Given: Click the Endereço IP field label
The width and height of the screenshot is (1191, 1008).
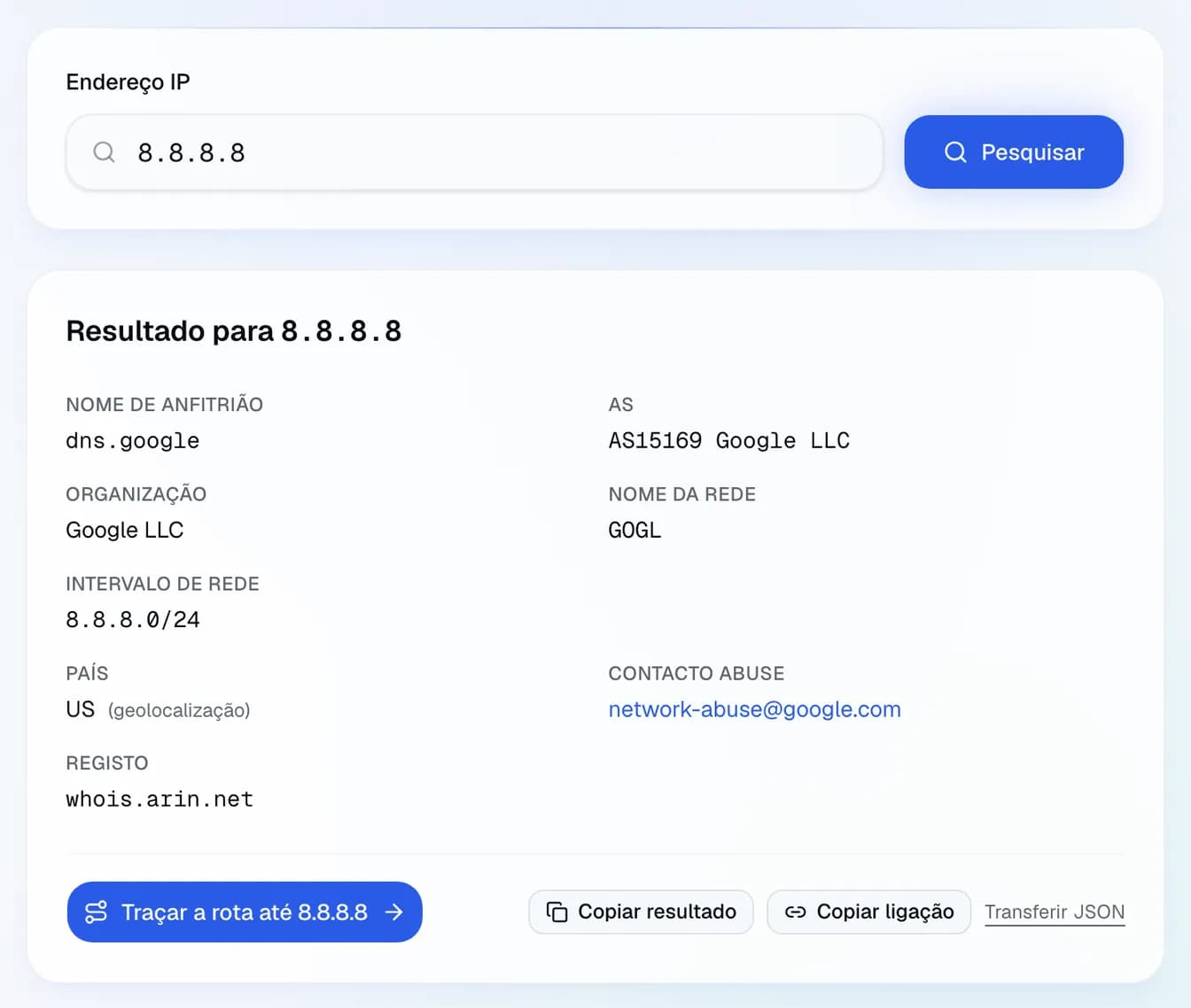Looking at the screenshot, I should pyautogui.click(x=128, y=82).
